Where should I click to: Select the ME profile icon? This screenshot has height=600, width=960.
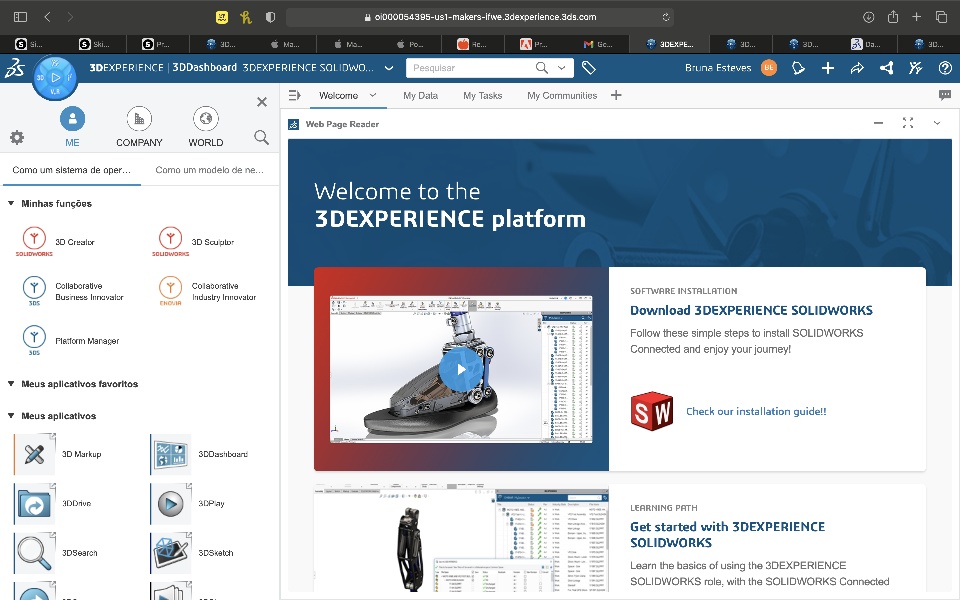coord(72,119)
